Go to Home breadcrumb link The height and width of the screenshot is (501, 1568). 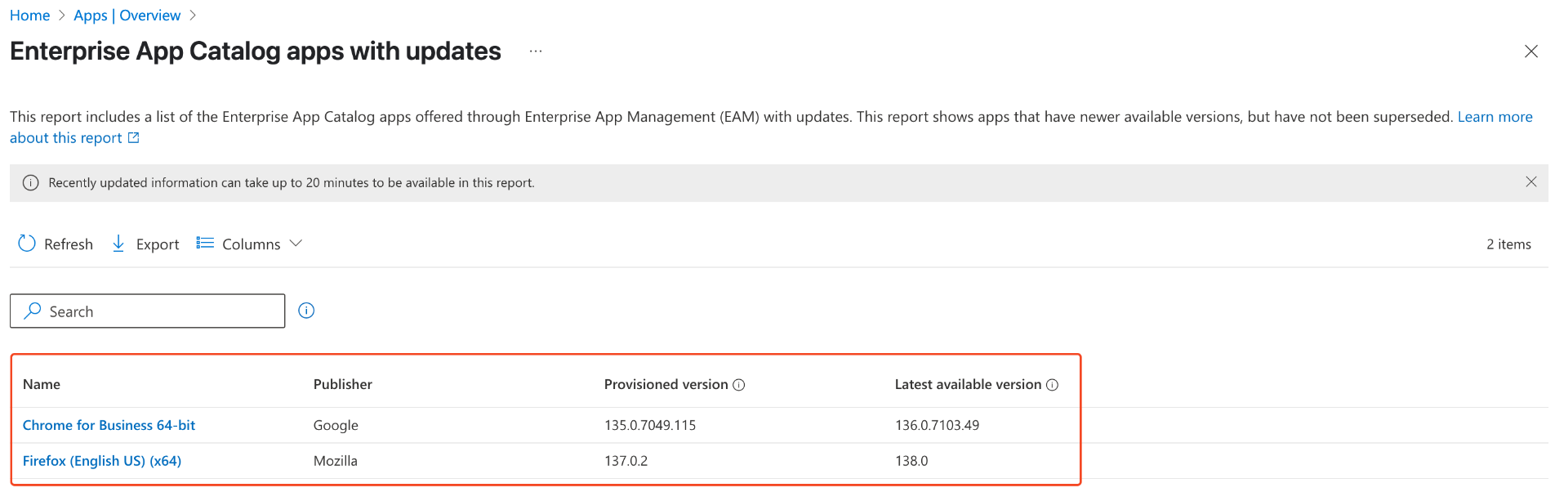29,16
